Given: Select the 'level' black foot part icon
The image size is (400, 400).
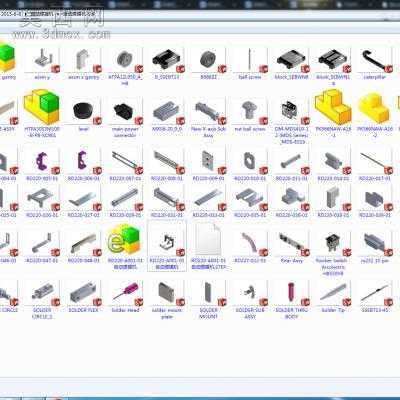Looking at the screenshot, I should [x=84, y=111].
